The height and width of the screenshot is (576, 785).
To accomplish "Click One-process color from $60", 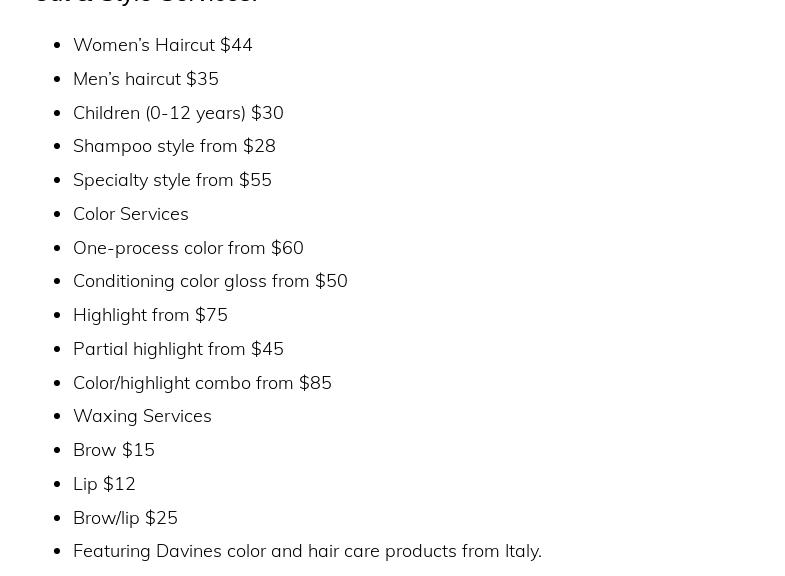I will tap(188, 247).
